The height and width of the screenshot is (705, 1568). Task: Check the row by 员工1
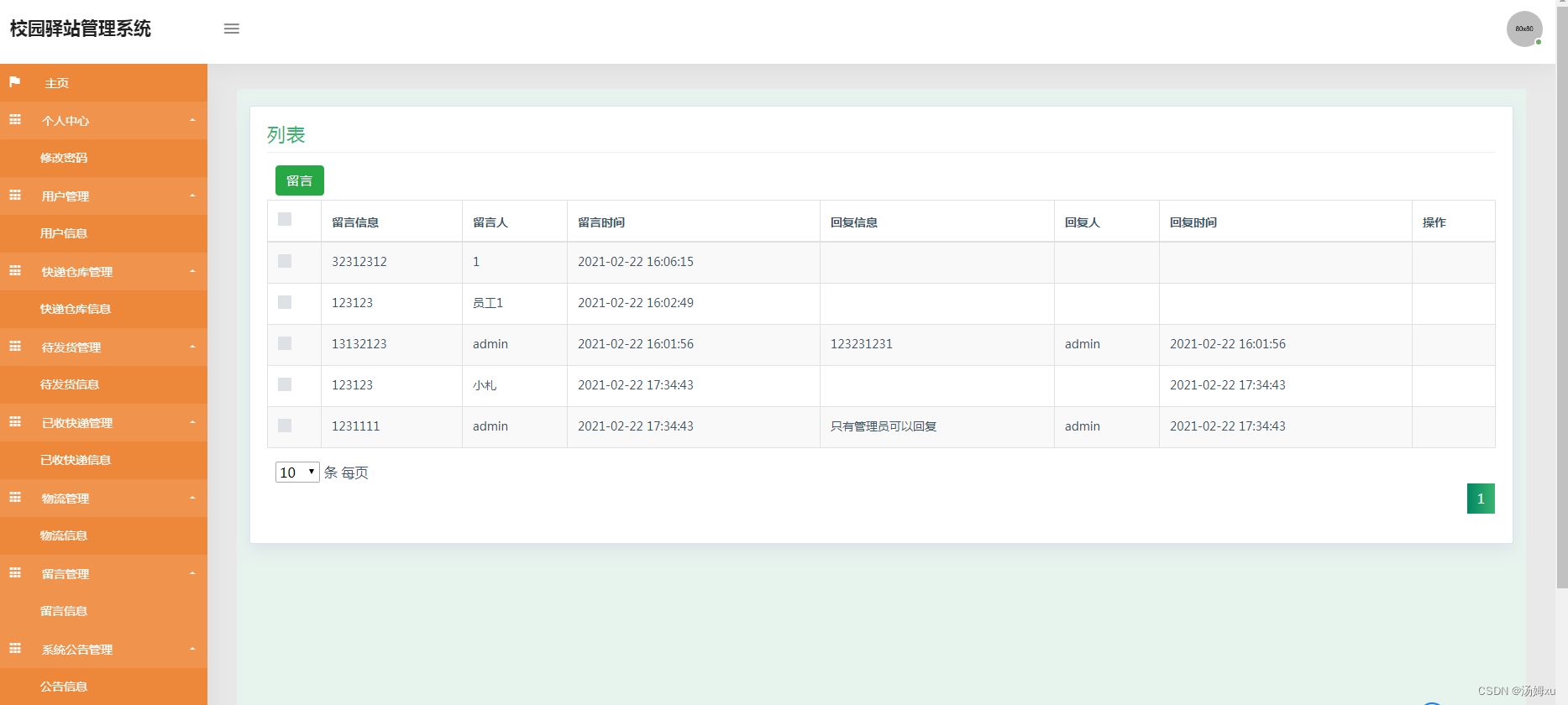[285, 302]
